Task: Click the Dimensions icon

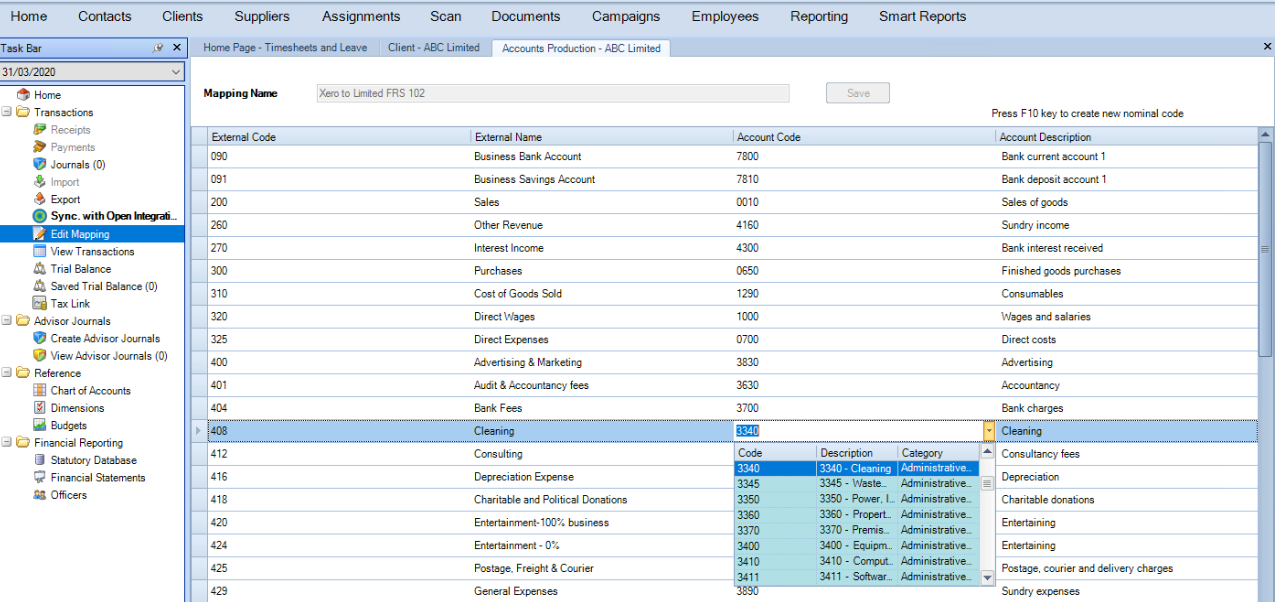Action: 40,408
